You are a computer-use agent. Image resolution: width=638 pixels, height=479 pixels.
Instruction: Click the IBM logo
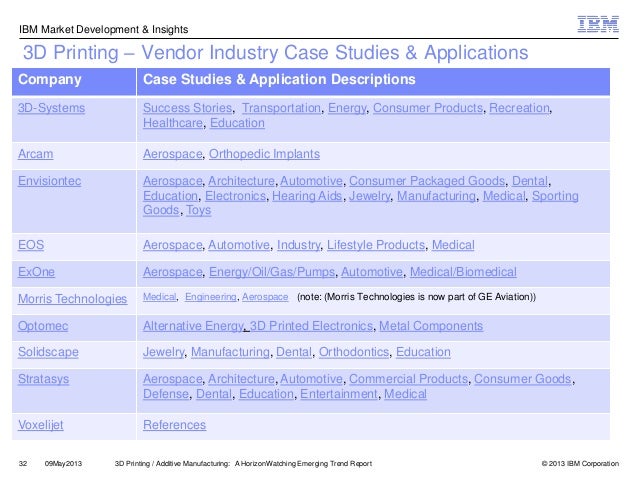click(598, 24)
